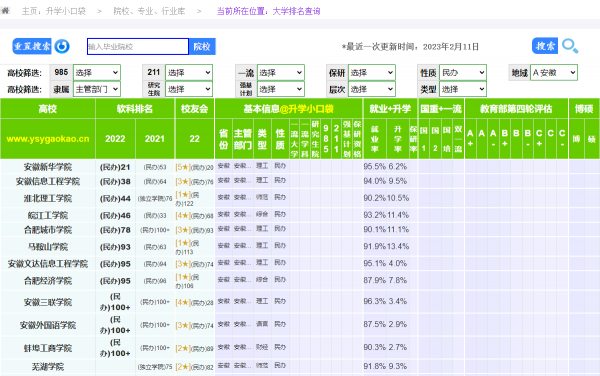This screenshot has height=376, width=600.
Task: Select 合肥经济学院 row name
Action: [48, 281]
